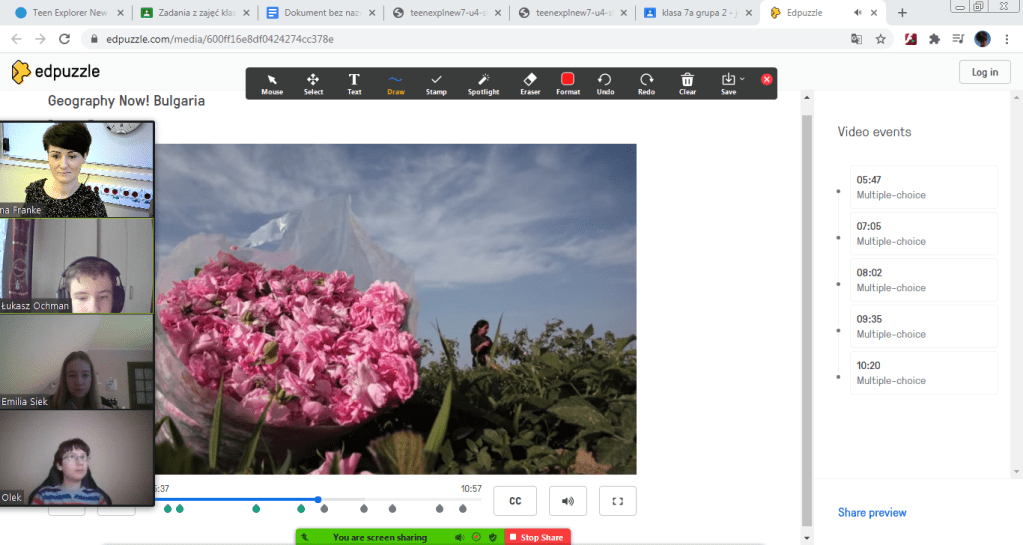The height and width of the screenshot is (545, 1023).
Task: Open Format red color swatch
Action: (568, 80)
